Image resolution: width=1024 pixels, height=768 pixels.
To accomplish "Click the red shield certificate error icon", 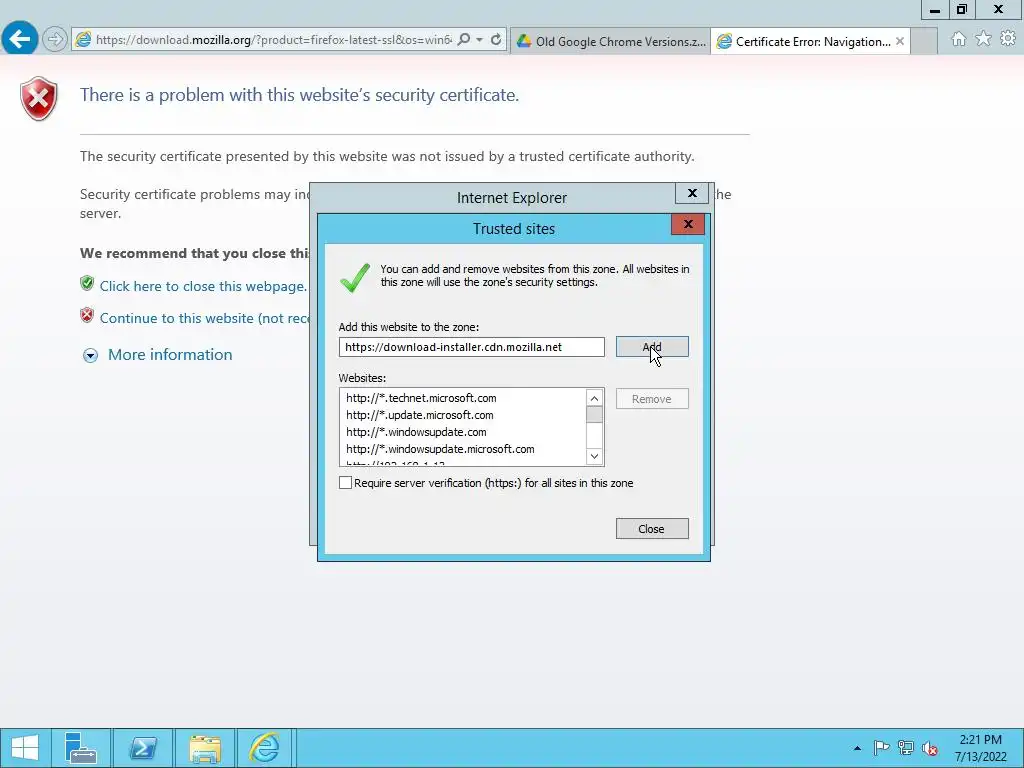I will pos(39,99).
